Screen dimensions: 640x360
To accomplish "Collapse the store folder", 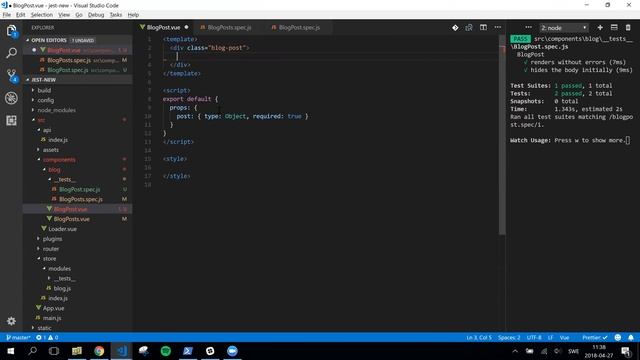I will pos(49,258).
